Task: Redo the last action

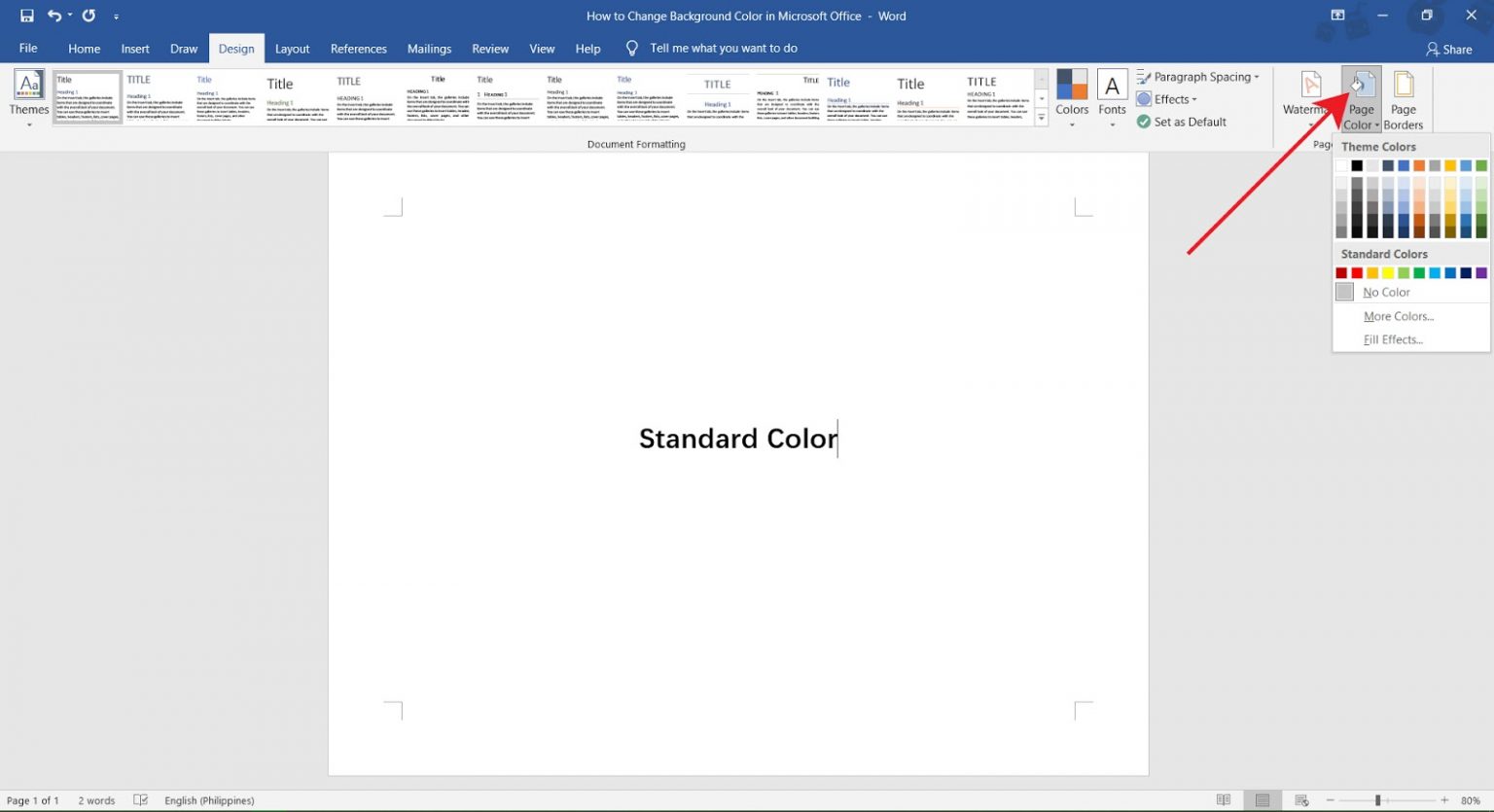Action: (89, 16)
